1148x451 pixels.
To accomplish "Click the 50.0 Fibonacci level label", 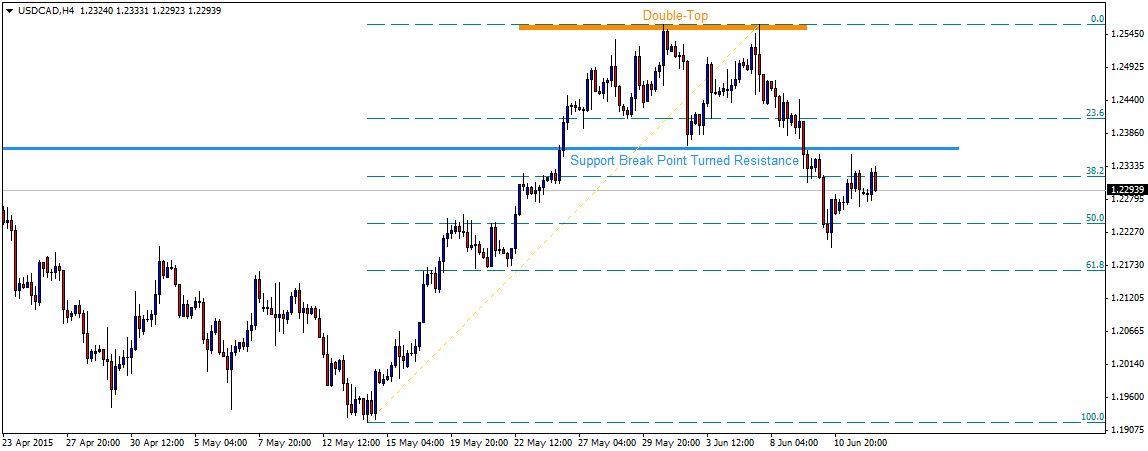I will click(1095, 217).
